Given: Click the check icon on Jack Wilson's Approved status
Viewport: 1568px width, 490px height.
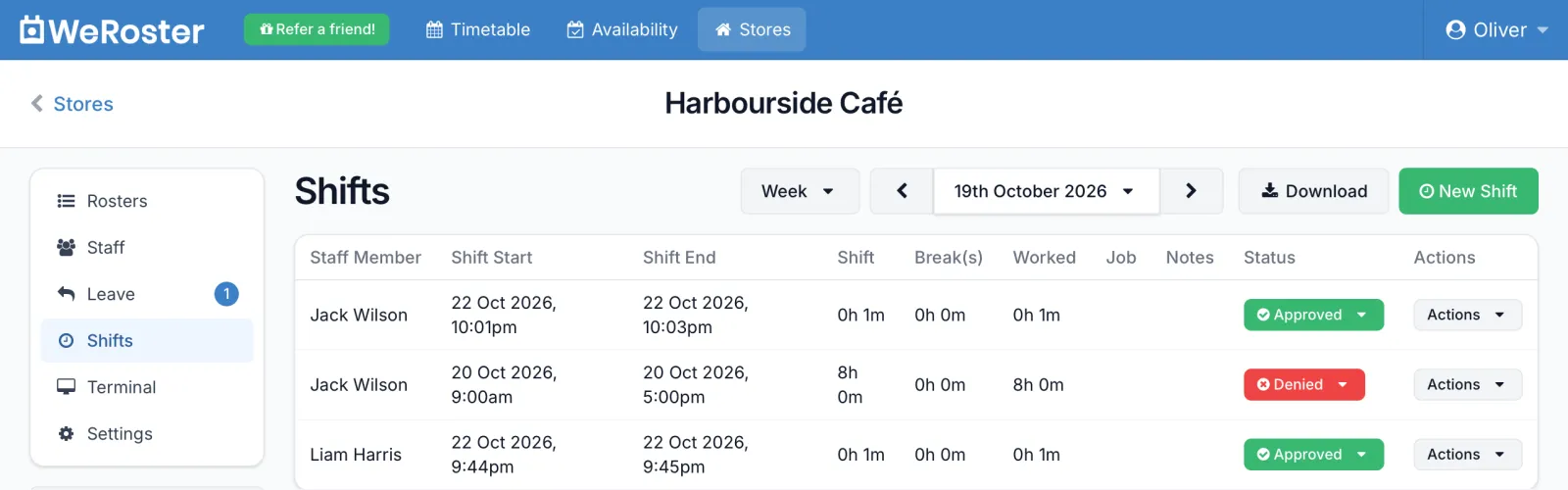Looking at the screenshot, I should tap(1263, 315).
